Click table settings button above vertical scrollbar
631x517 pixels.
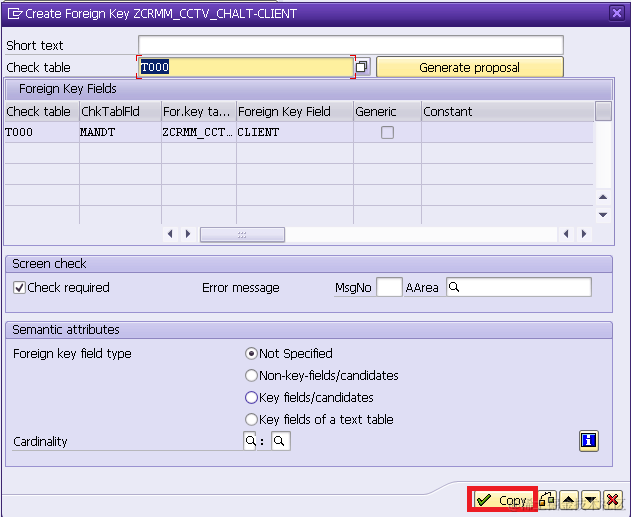(603, 111)
